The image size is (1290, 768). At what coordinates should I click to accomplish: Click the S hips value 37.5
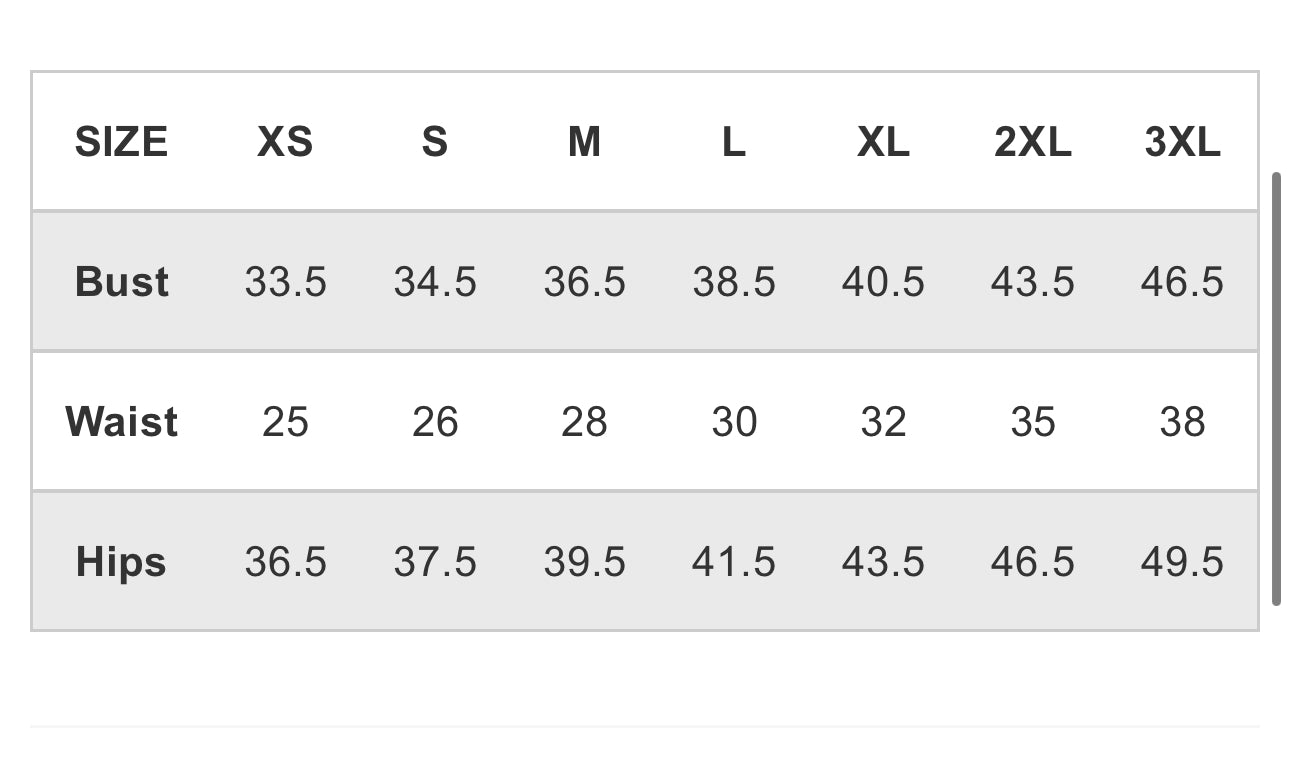click(434, 562)
